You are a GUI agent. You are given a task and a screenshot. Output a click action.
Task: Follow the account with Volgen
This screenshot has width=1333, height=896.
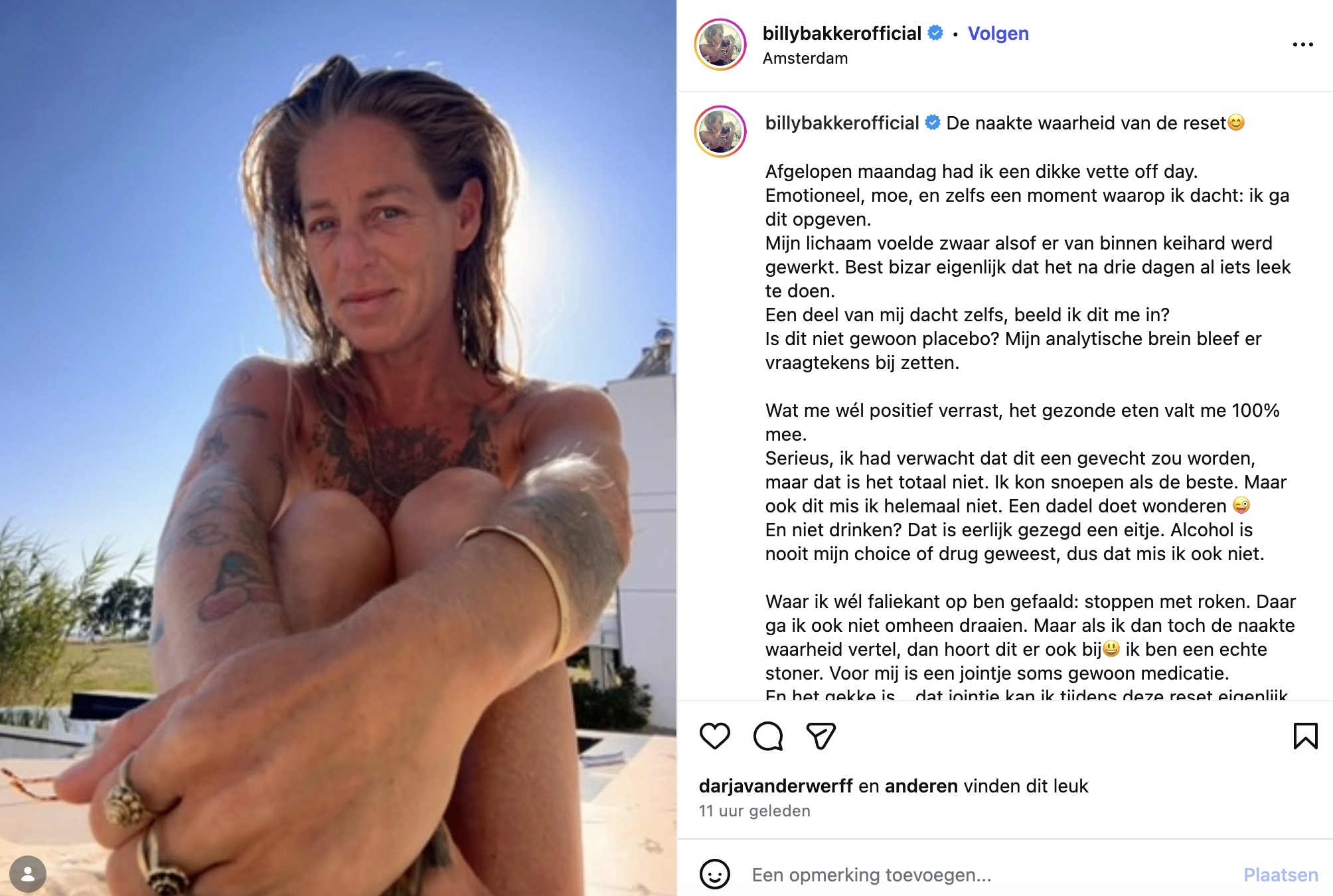[x=998, y=33]
